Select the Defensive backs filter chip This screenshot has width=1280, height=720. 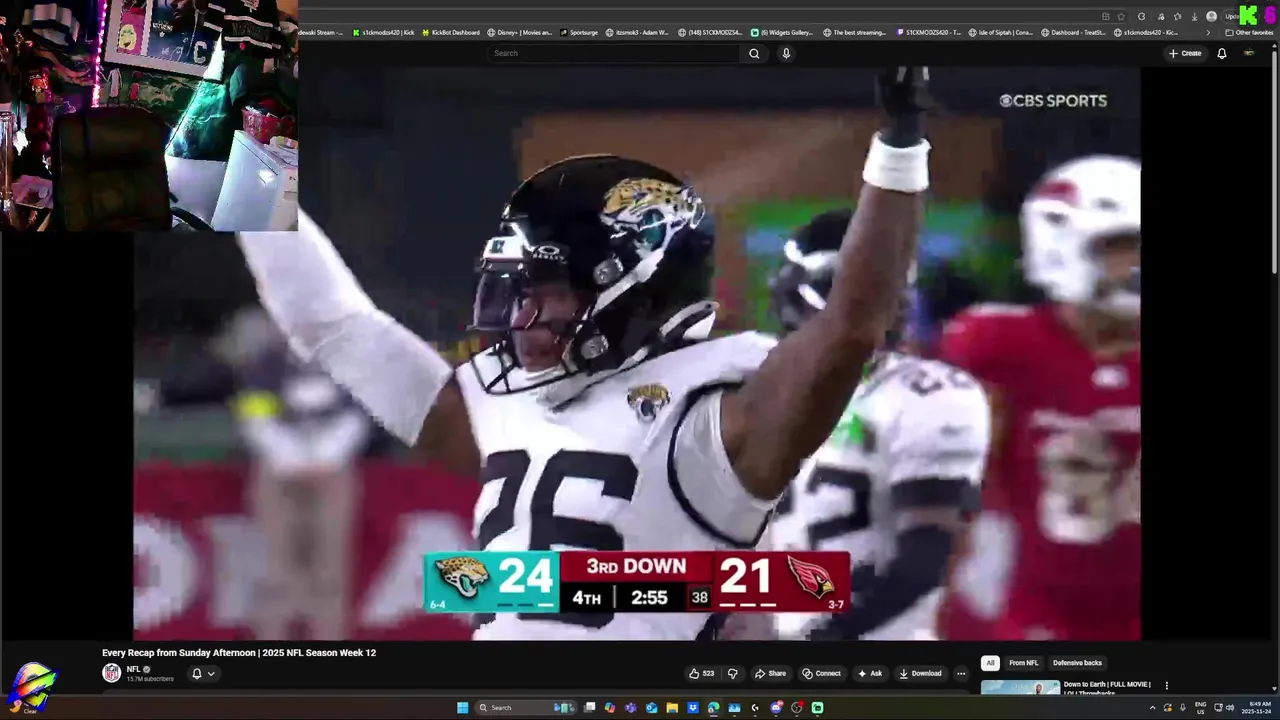point(1077,663)
